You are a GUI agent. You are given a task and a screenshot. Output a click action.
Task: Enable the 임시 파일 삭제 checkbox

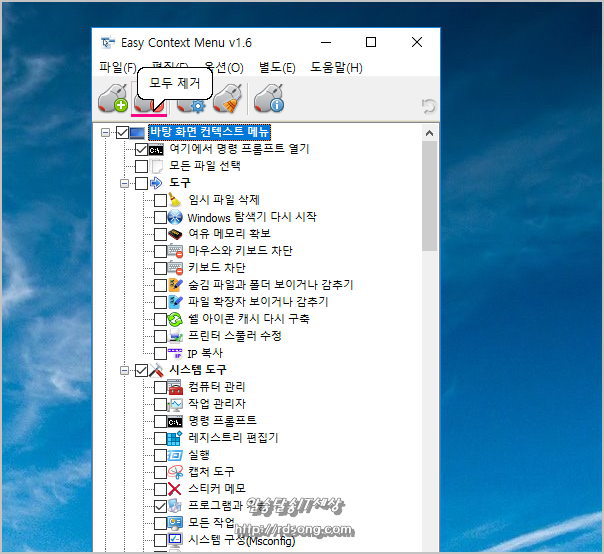coord(160,200)
